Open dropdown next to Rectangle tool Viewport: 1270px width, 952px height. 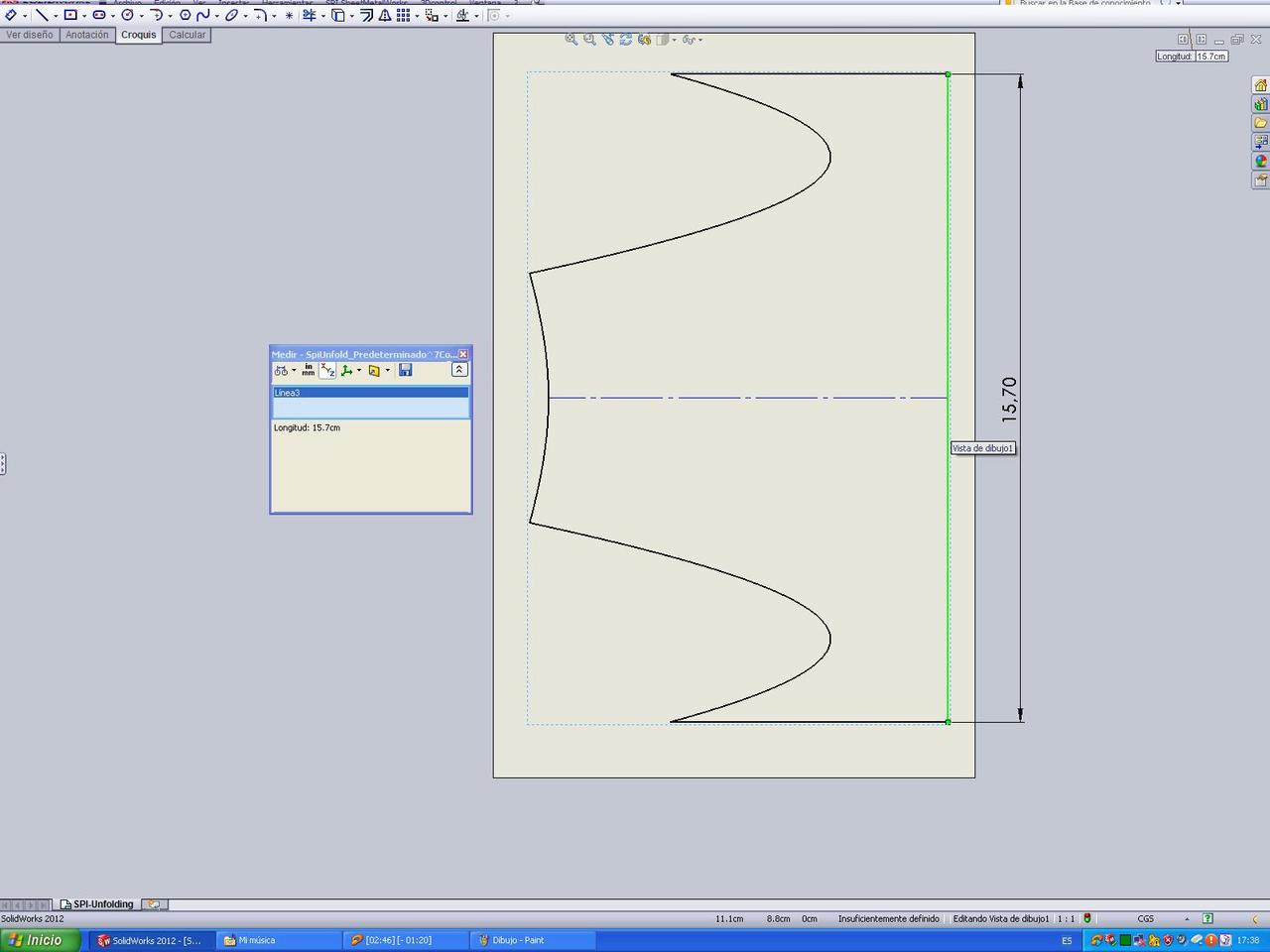pos(84,16)
